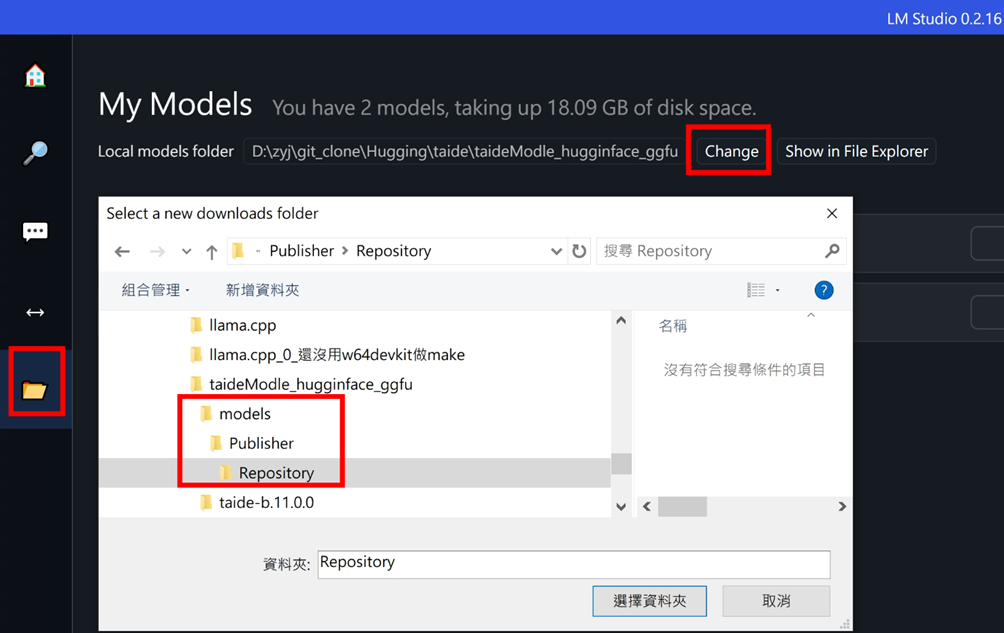Click the view layout icon

756,290
